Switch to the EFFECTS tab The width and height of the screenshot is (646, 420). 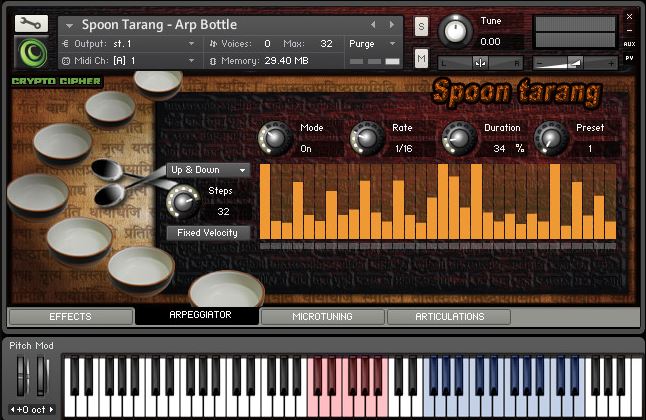pyautogui.click(x=70, y=317)
